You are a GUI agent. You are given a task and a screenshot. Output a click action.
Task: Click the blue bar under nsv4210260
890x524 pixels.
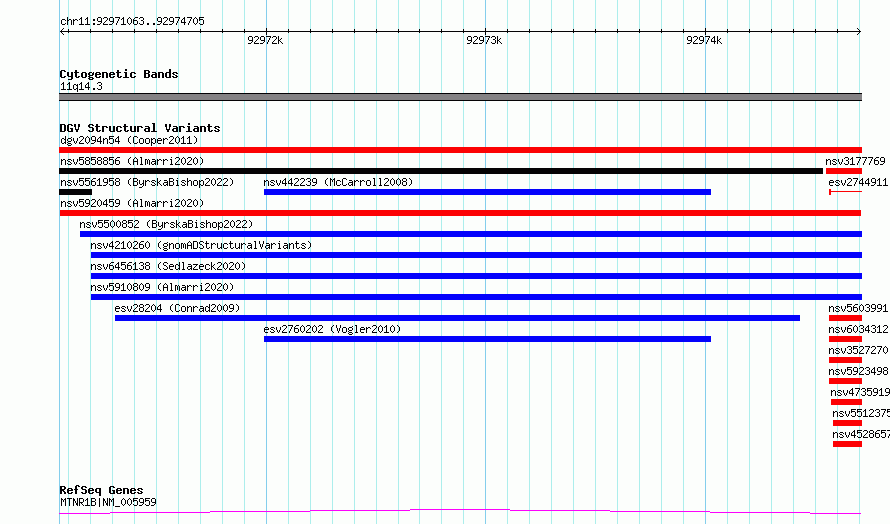coord(476,255)
